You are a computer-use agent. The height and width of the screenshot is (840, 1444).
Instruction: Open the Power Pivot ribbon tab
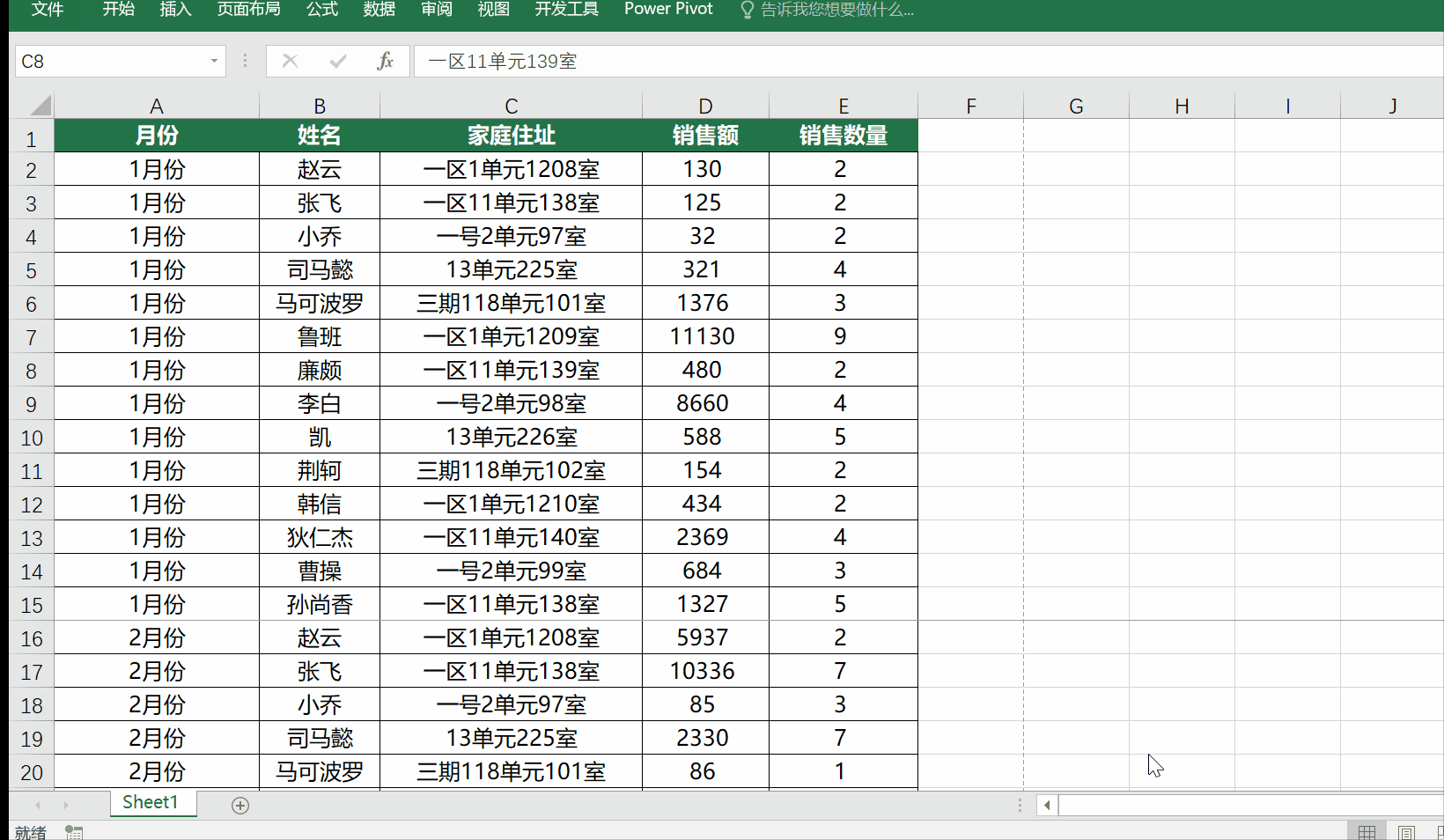pyautogui.click(x=667, y=11)
